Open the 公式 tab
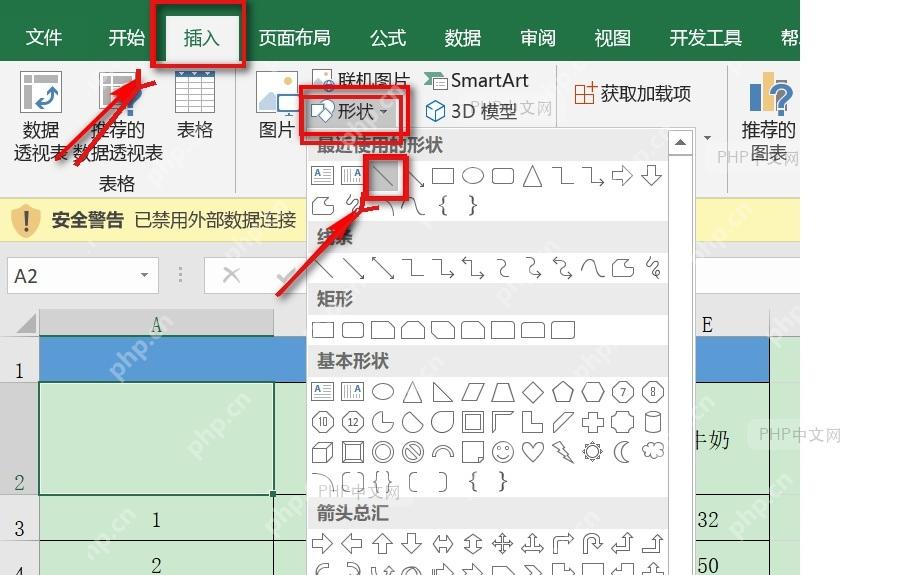Screen dimensions: 920x575 click(x=387, y=38)
